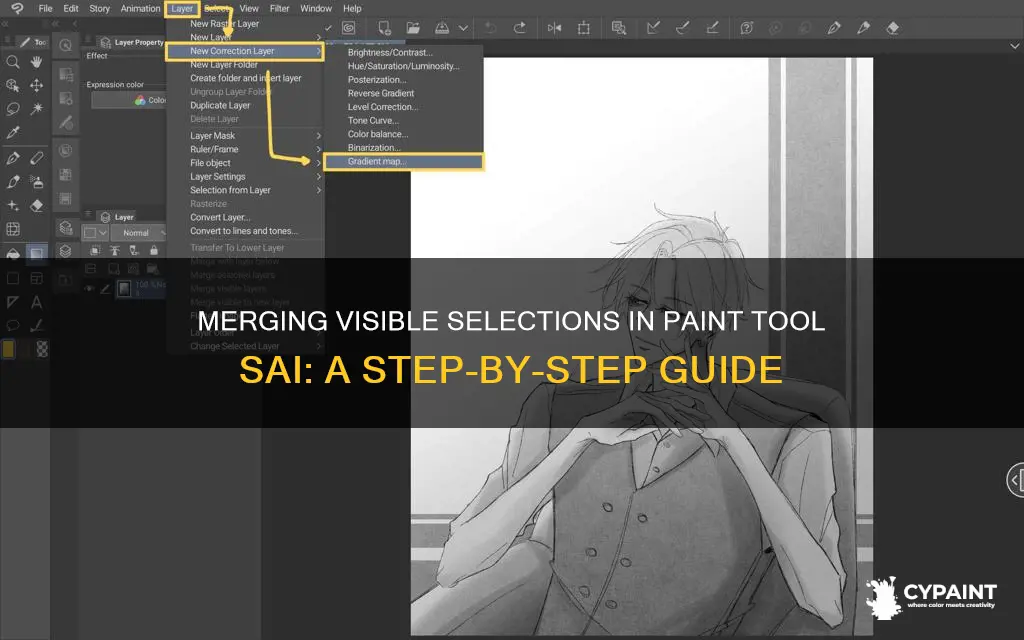Click the Save icon in command bar
This screenshot has height=640, width=1024.
point(442,28)
